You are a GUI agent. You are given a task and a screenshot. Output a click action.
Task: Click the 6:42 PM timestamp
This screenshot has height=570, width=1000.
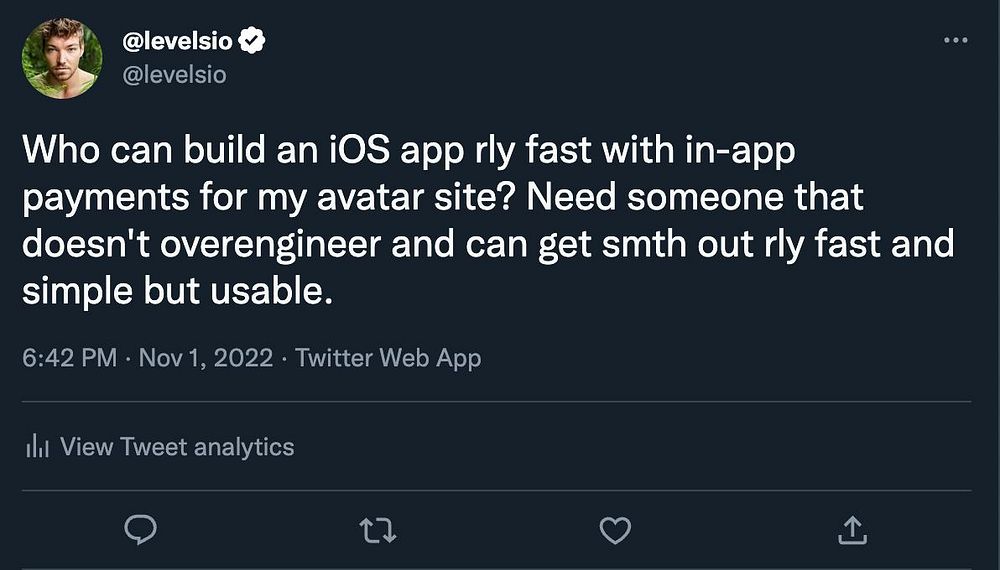[x=69, y=358]
